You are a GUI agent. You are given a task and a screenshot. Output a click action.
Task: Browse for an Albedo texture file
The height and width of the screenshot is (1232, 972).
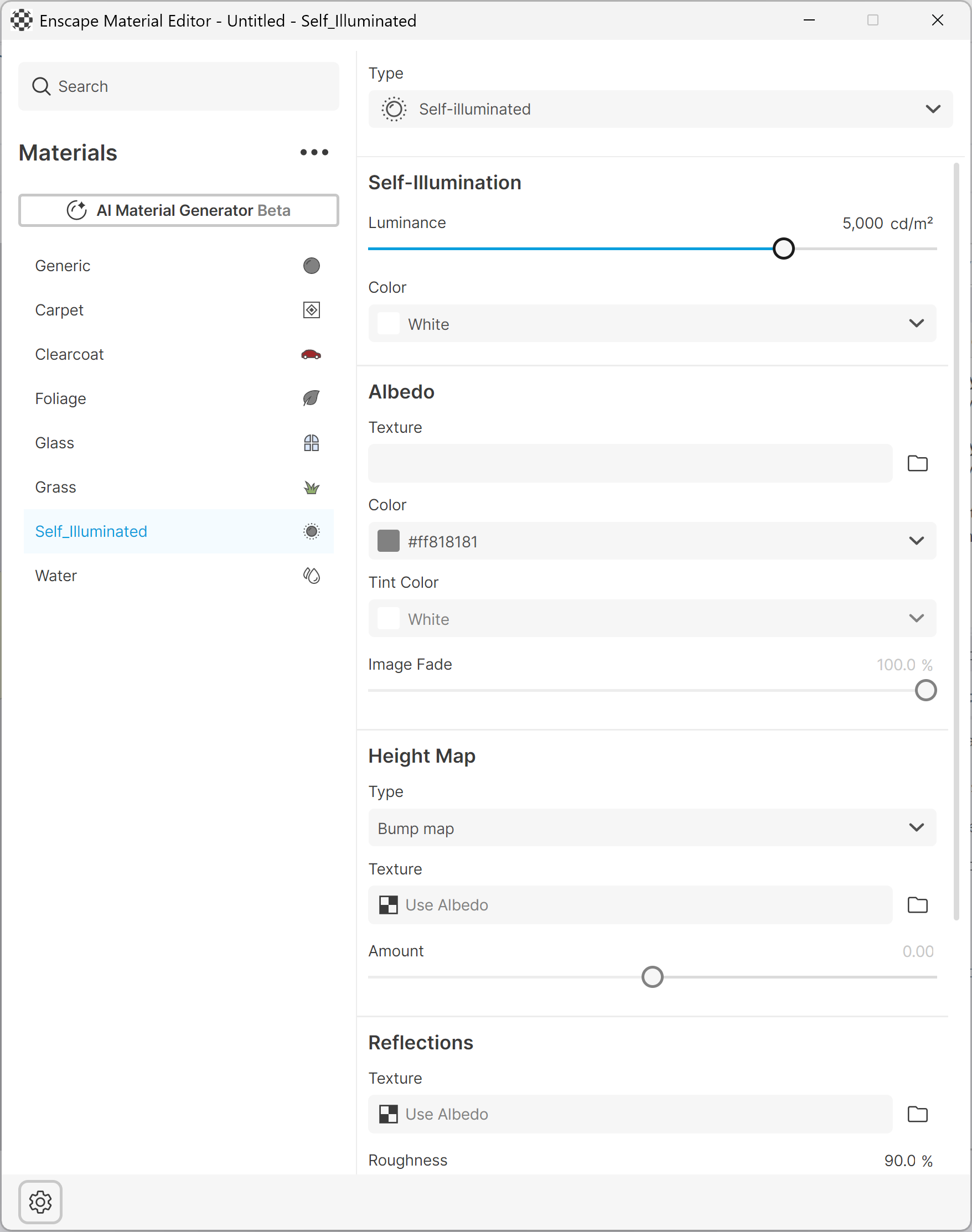(917, 463)
